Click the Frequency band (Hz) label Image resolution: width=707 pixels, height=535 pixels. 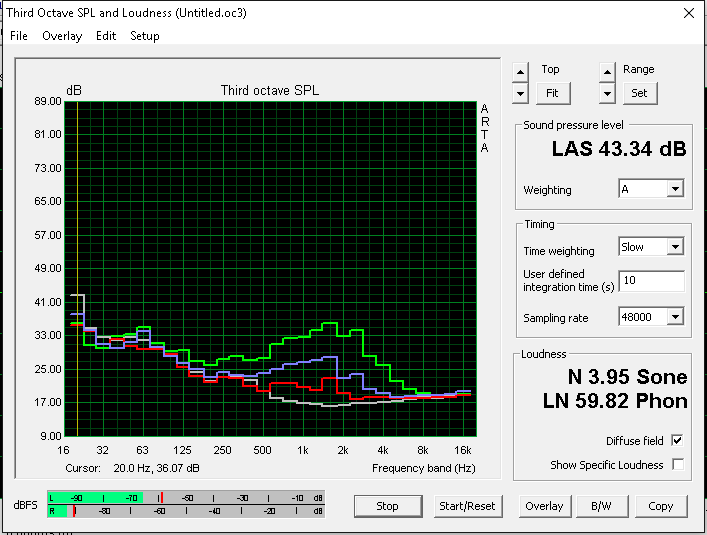tap(423, 468)
